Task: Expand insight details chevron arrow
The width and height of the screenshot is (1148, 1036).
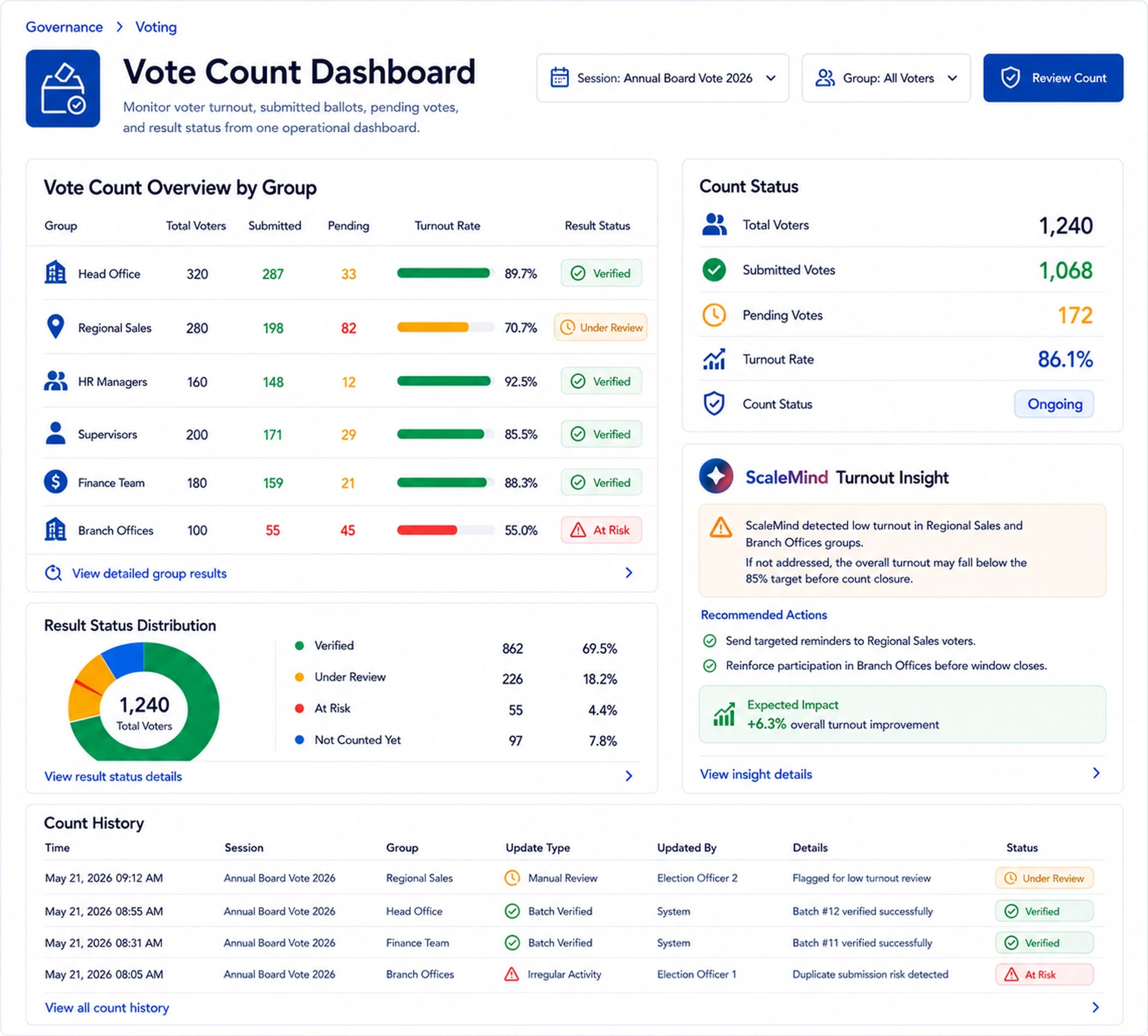Action: tap(1096, 773)
